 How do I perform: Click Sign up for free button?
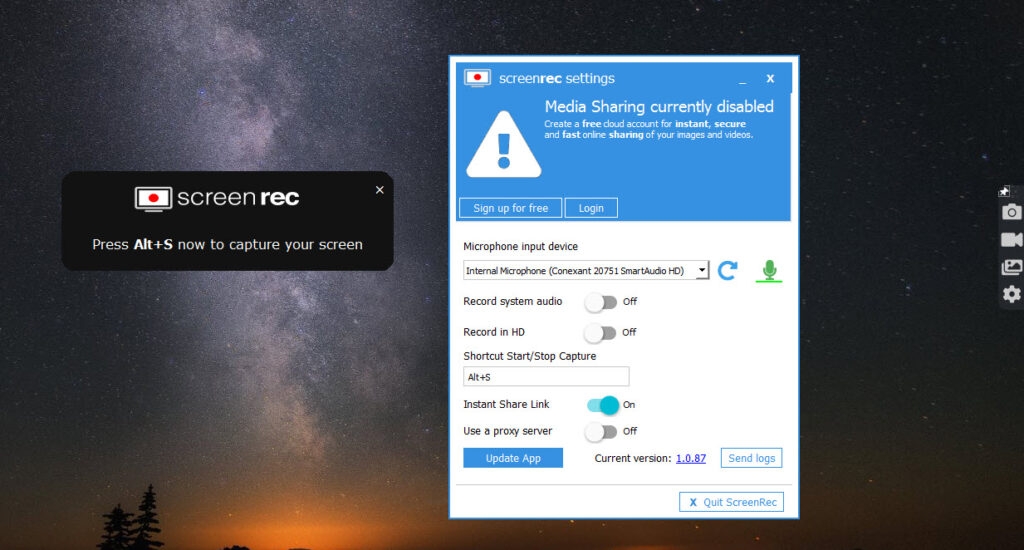point(511,208)
